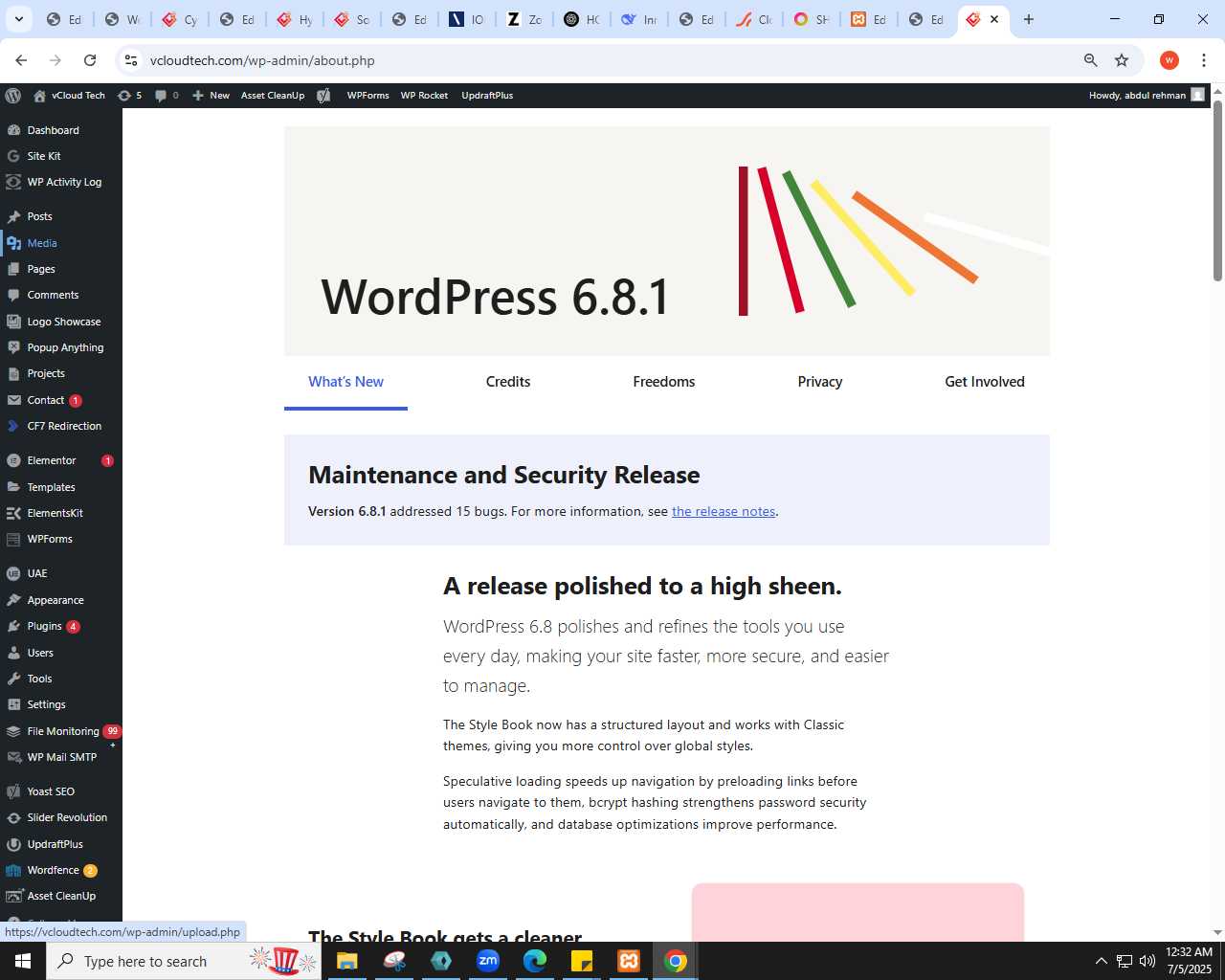Open WP Mail SMTP menu
The height and width of the screenshot is (980, 1225).
pos(61,757)
